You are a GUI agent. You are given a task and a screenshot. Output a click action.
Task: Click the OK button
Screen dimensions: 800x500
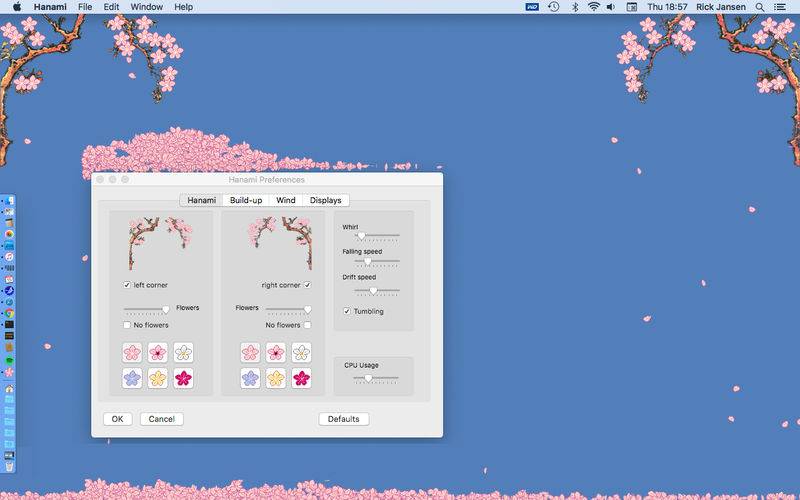(117, 419)
